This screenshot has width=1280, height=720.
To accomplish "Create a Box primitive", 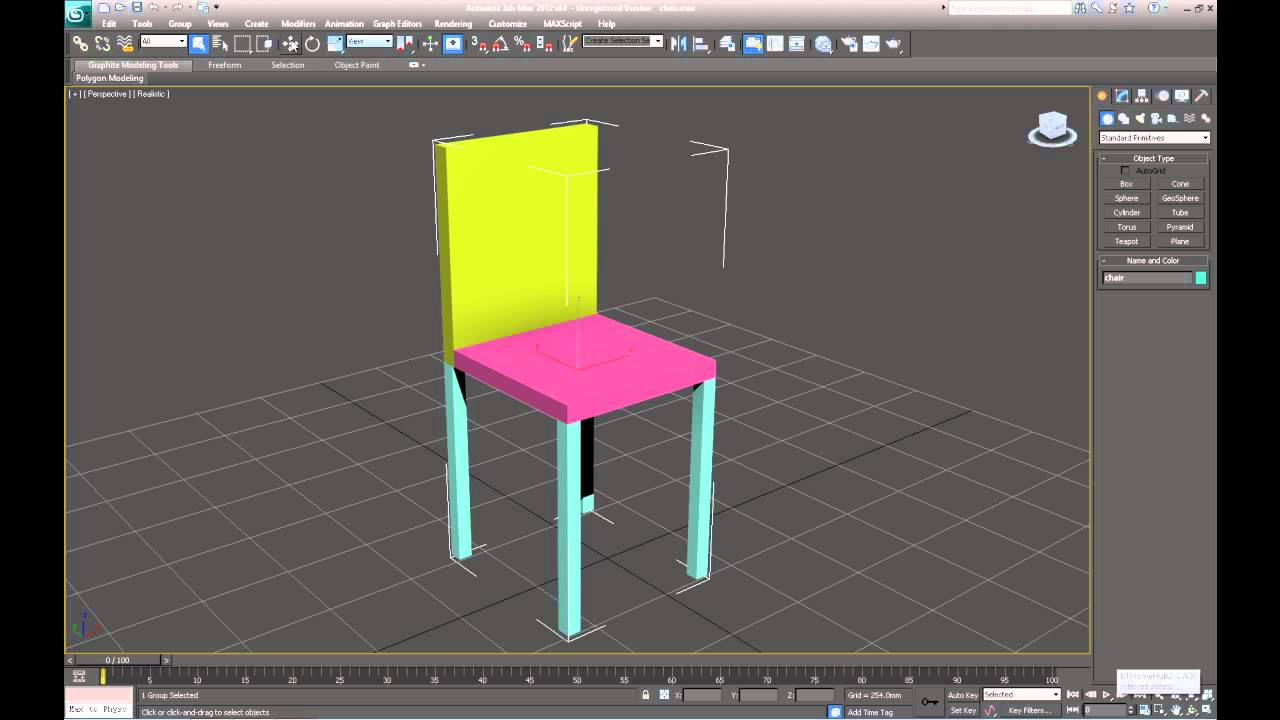I will click(1127, 184).
